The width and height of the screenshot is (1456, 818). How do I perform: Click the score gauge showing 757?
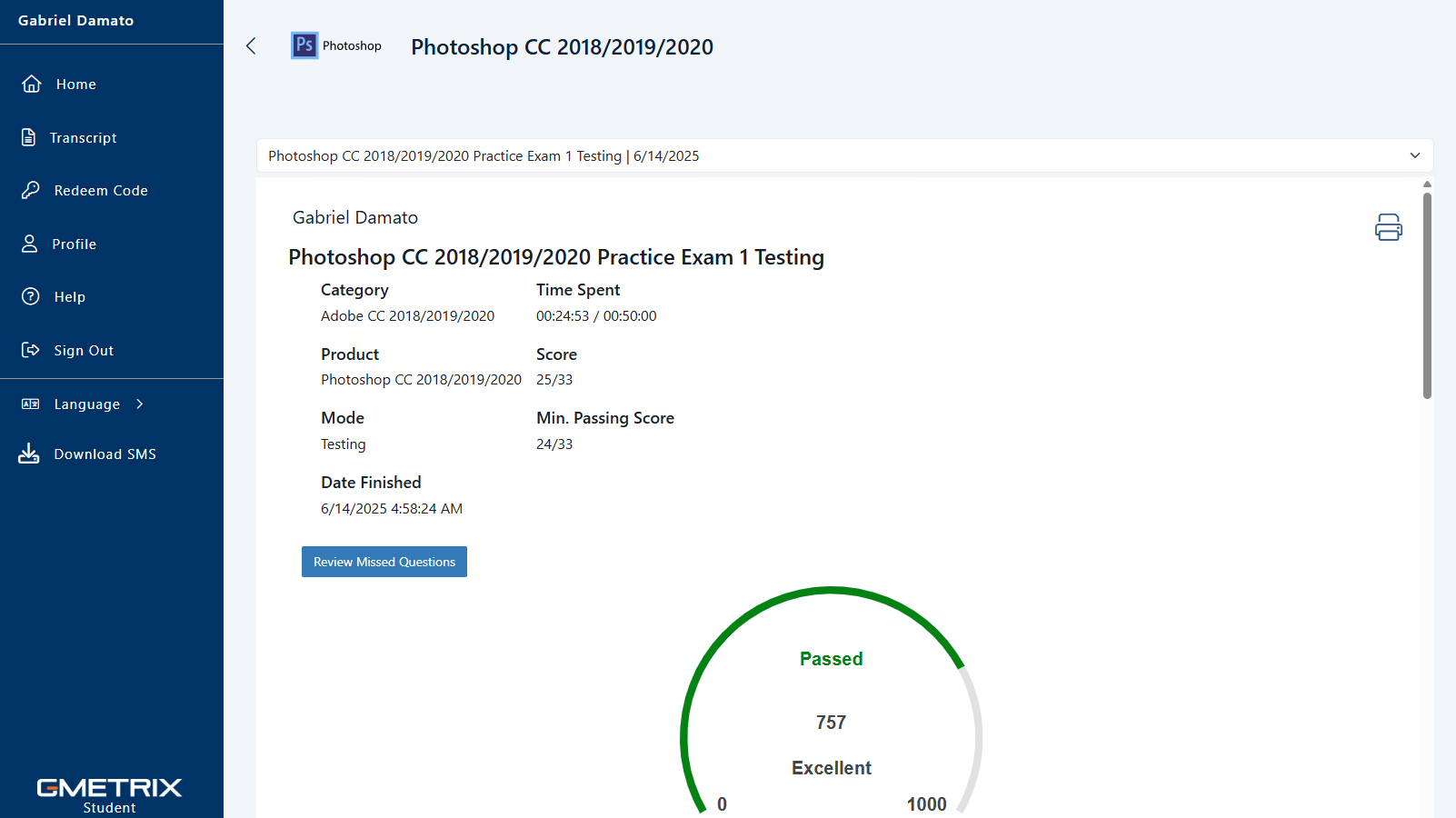(831, 723)
